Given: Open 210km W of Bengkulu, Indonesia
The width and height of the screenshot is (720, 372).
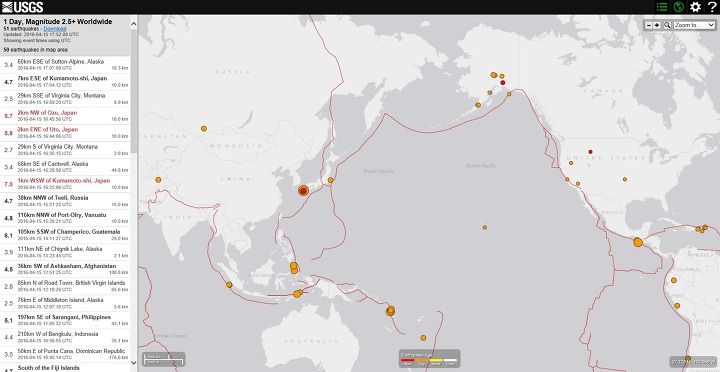Looking at the screenshot, I should pyautogui.click(x=65, y=337).
